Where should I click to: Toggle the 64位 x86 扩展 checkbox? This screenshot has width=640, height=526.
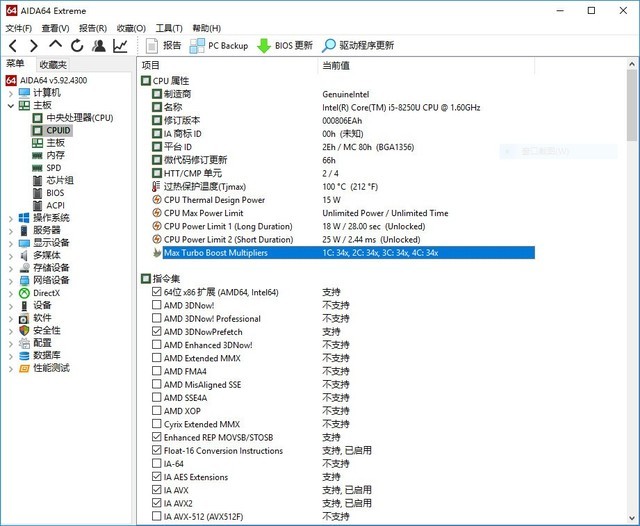(157, 292)
